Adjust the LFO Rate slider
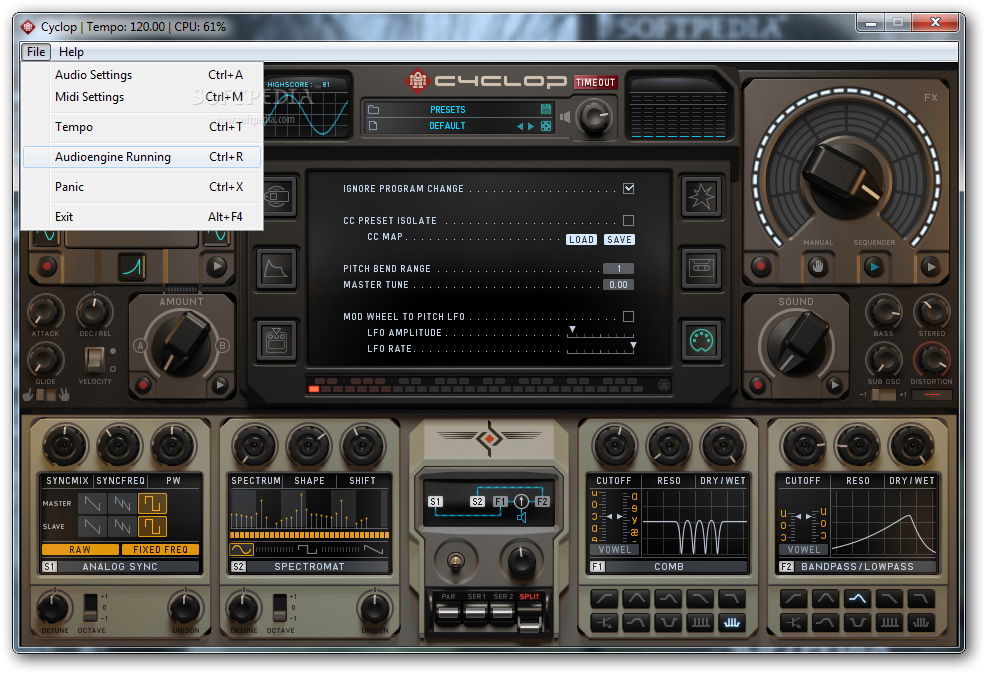The image size is (986, 674). coord(600,348)
